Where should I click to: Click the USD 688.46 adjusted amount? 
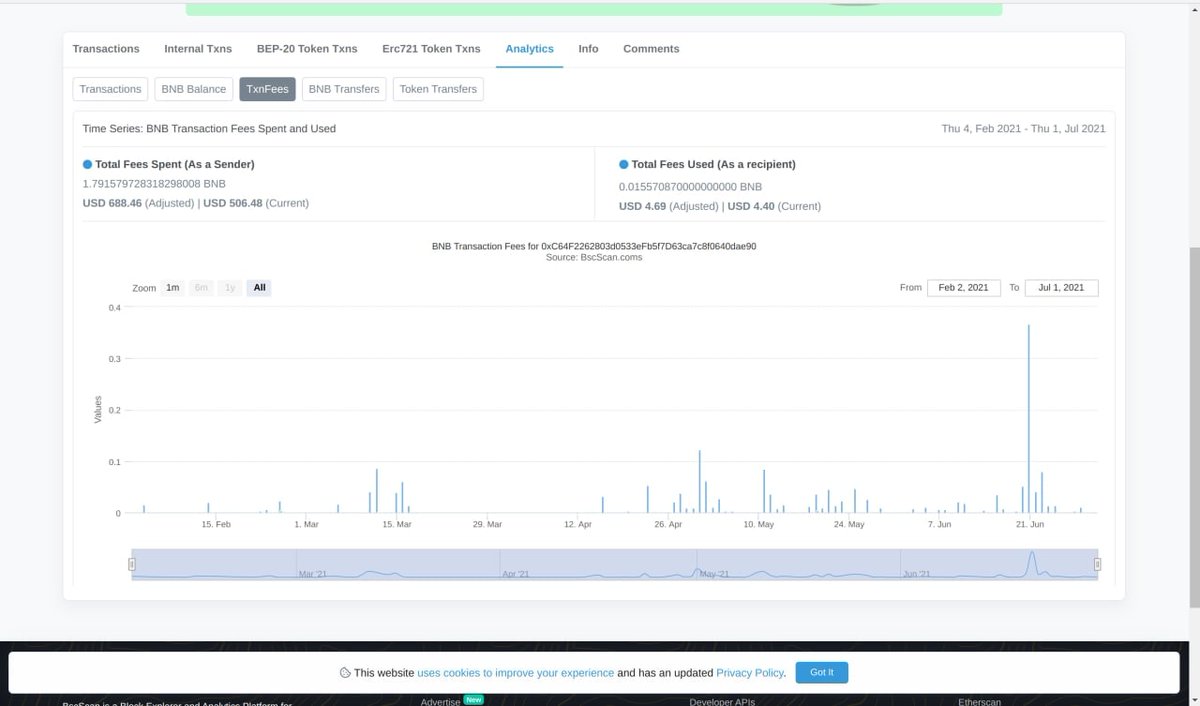(112, 203)
